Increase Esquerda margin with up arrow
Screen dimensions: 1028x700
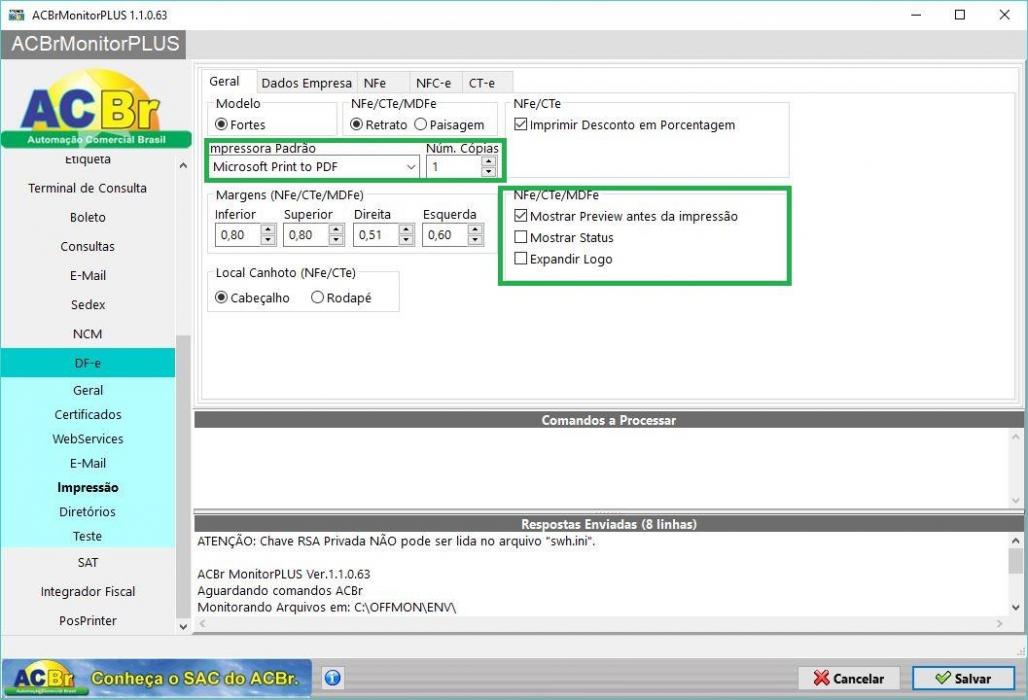(476, 229)
